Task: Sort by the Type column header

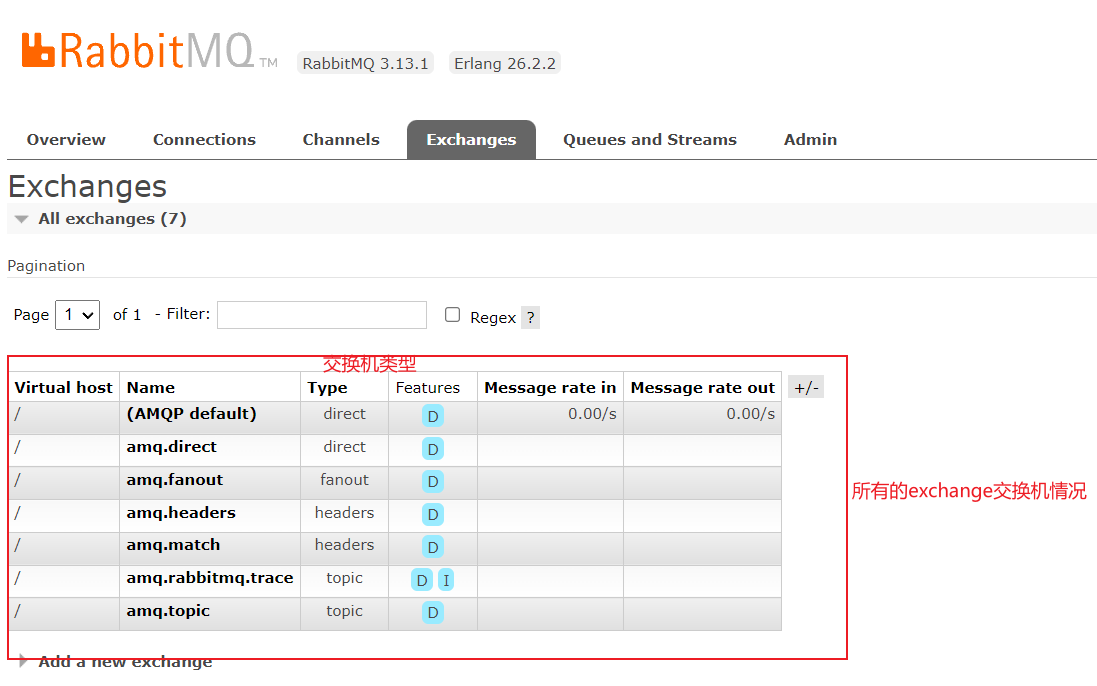Action: pos(327,387)
